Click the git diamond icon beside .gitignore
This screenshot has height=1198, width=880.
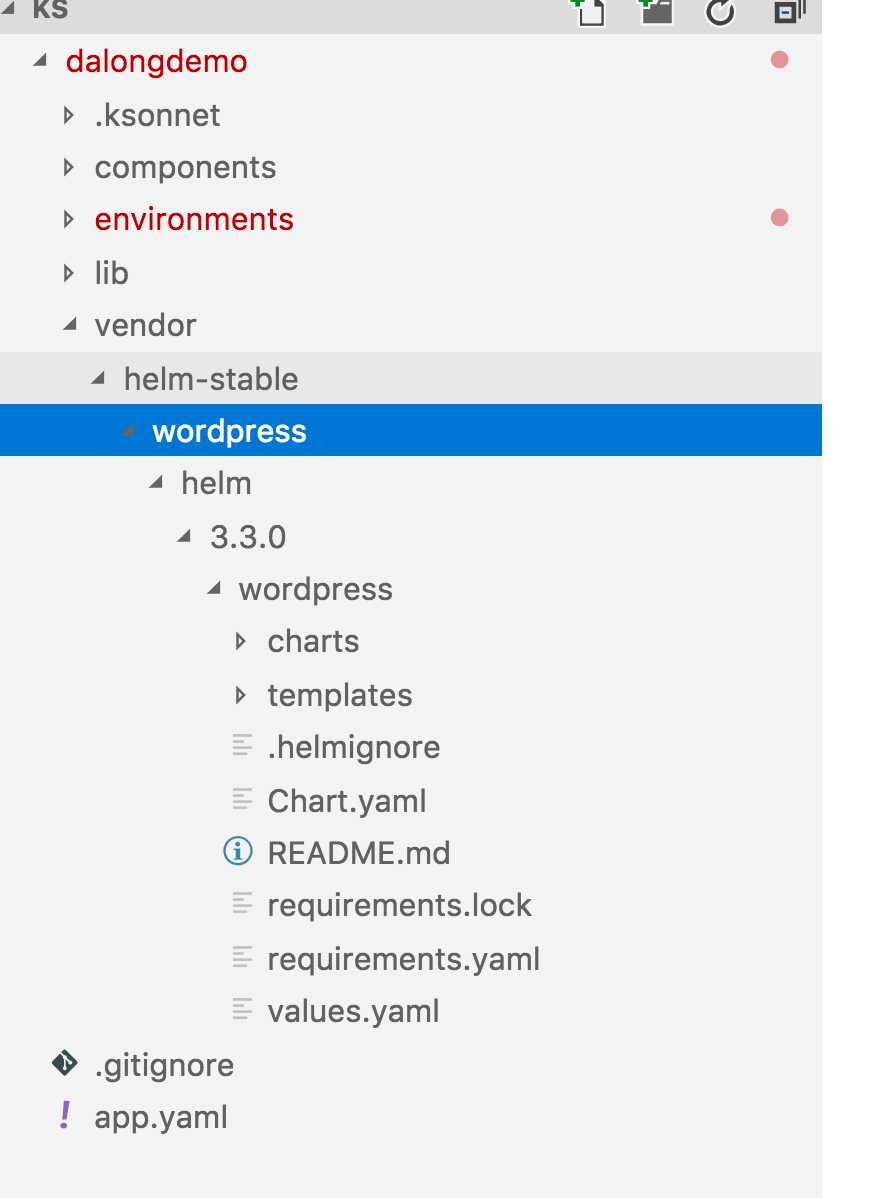click(x=65, y=1063)
